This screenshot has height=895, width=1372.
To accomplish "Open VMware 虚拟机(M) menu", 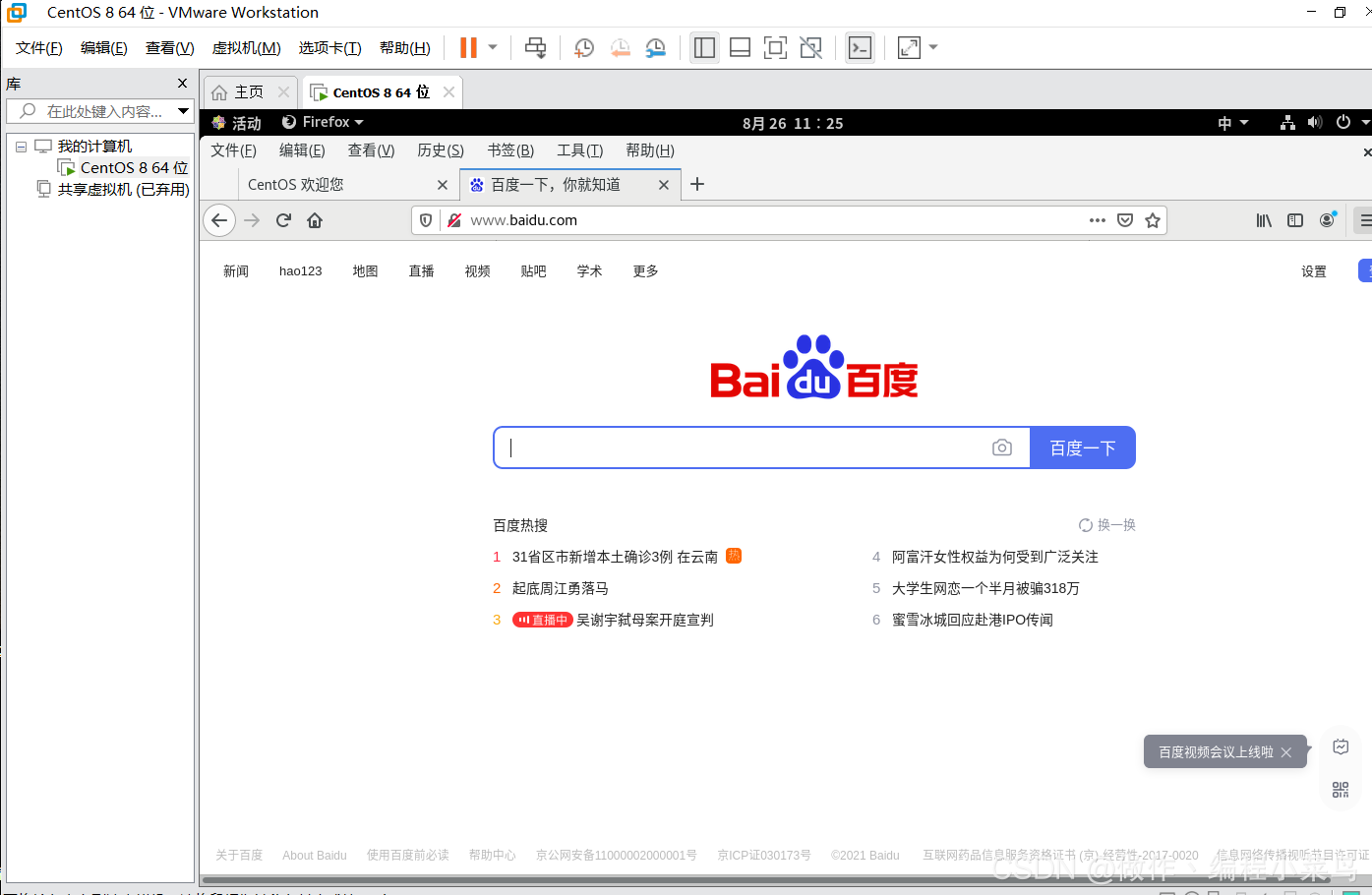I will pos(247,48).
